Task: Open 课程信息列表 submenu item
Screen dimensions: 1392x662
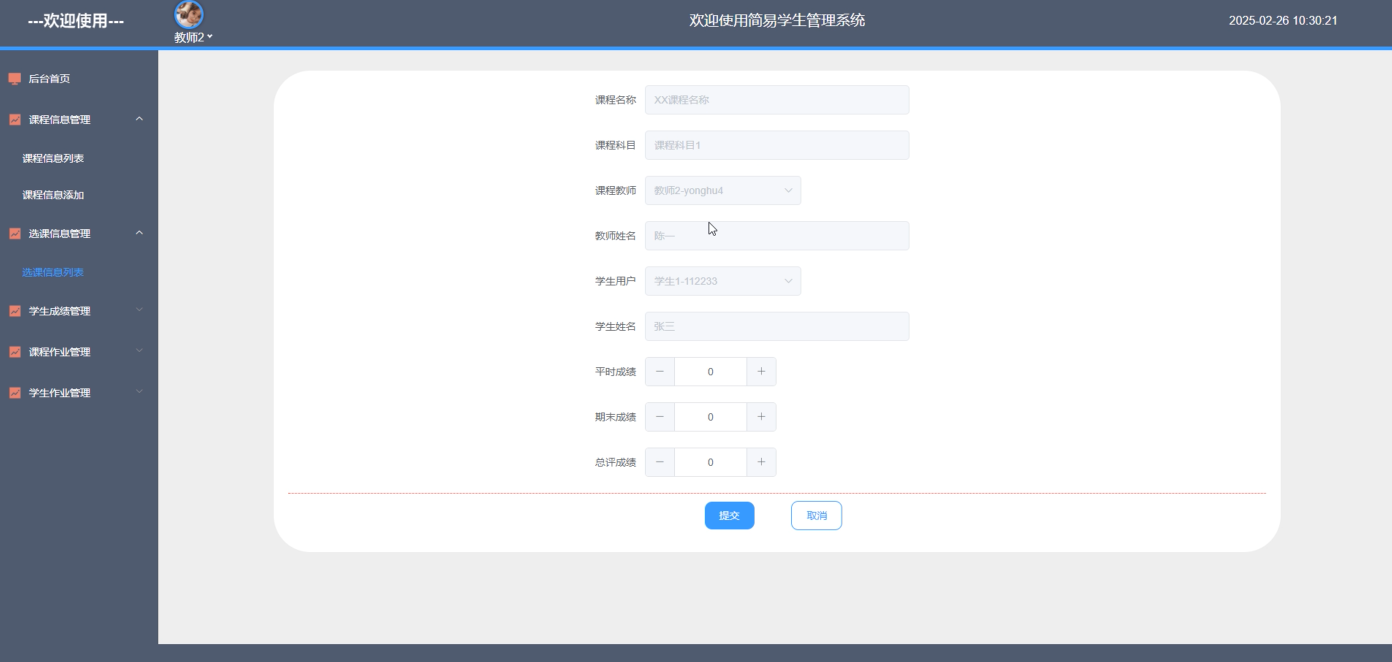Action: (x=53, y=158)
